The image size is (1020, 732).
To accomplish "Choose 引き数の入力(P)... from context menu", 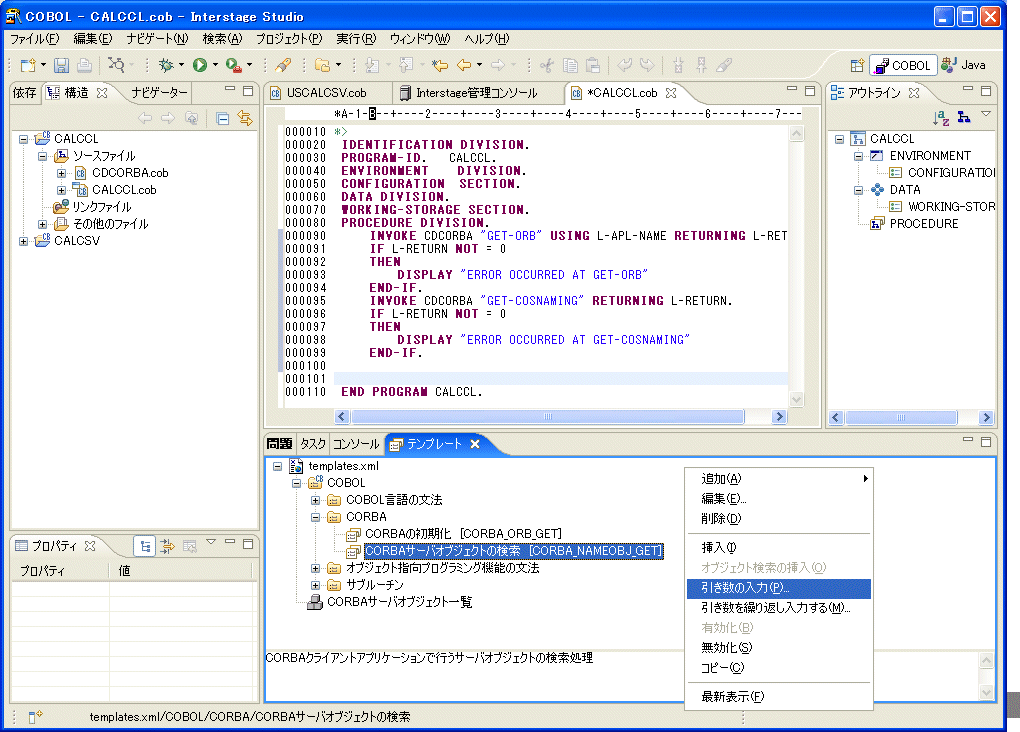I will 779,588.
